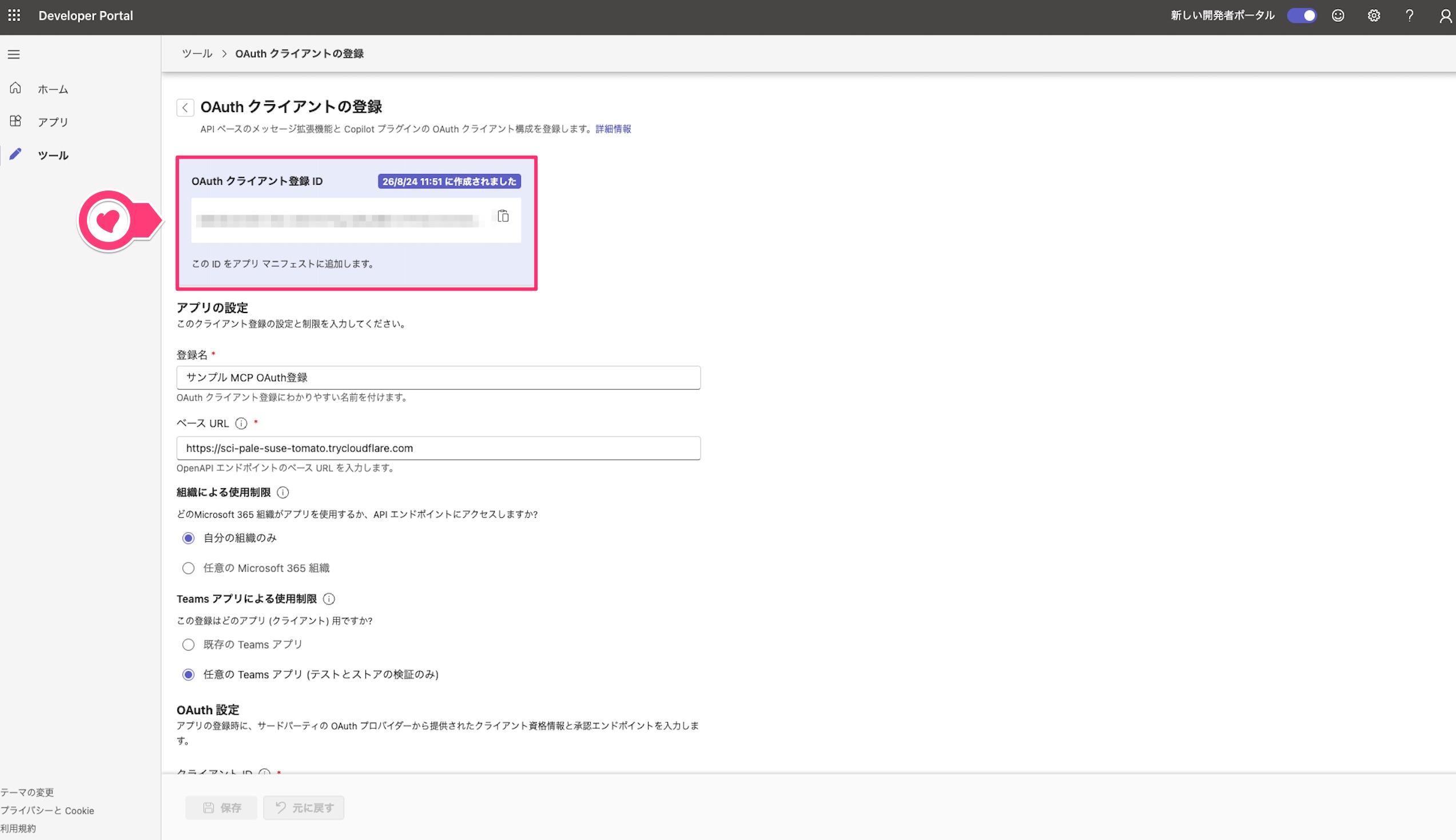1456x840 pixels.
Task: Select 自分の組織のみ radio button
Action: click(188, 538)
